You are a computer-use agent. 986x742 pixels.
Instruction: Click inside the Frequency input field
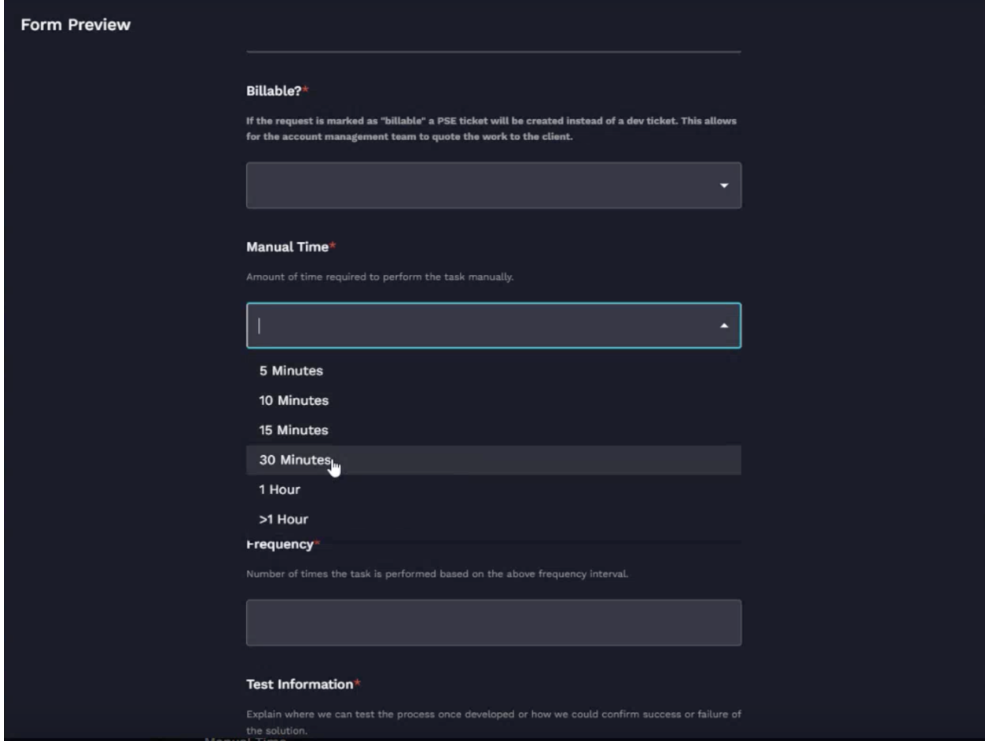[x=495, y=621]
